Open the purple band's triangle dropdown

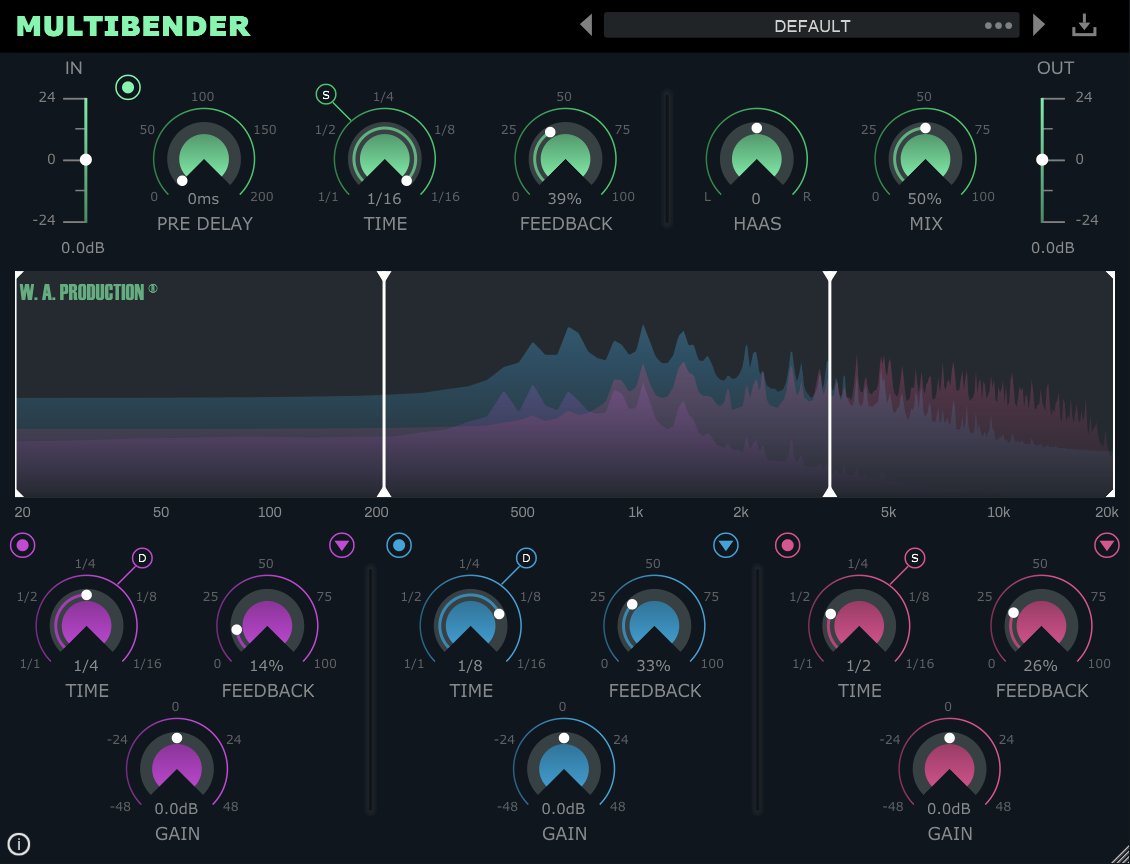341,545
